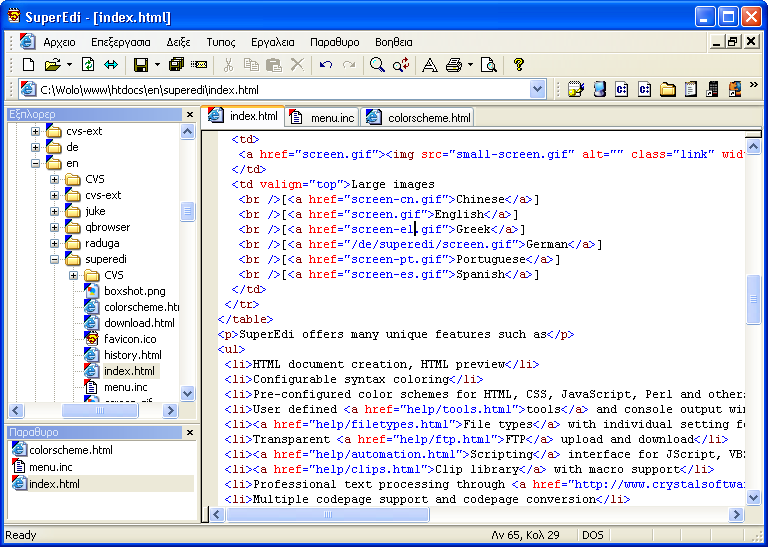Print the document with printer icon
Image resolution: width=768 pixels, height=547 pixels.
pos(454,65)
